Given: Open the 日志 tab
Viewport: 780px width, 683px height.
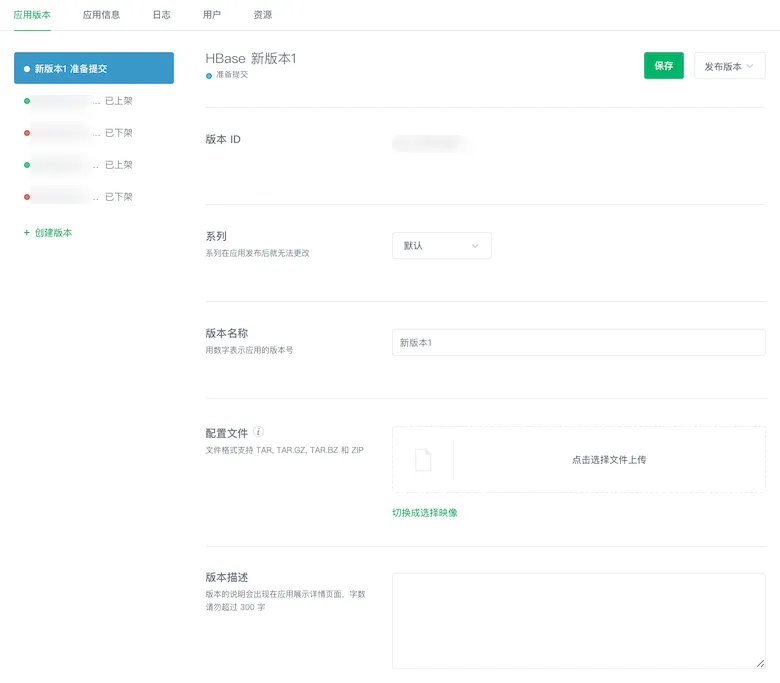Looking at the screenshot, I should point(162,15).
